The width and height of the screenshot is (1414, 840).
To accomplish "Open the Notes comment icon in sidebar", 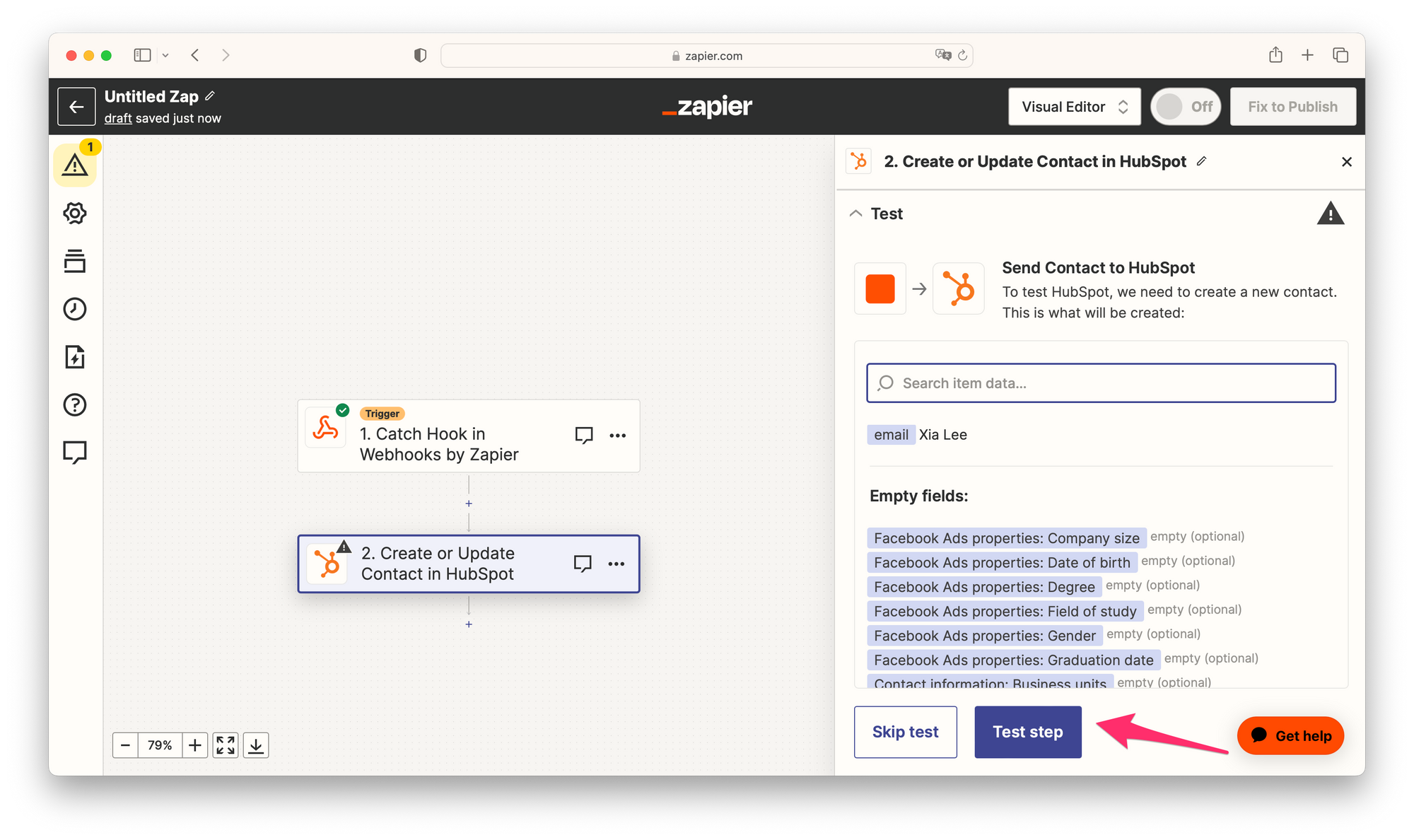I will [75, 453].
